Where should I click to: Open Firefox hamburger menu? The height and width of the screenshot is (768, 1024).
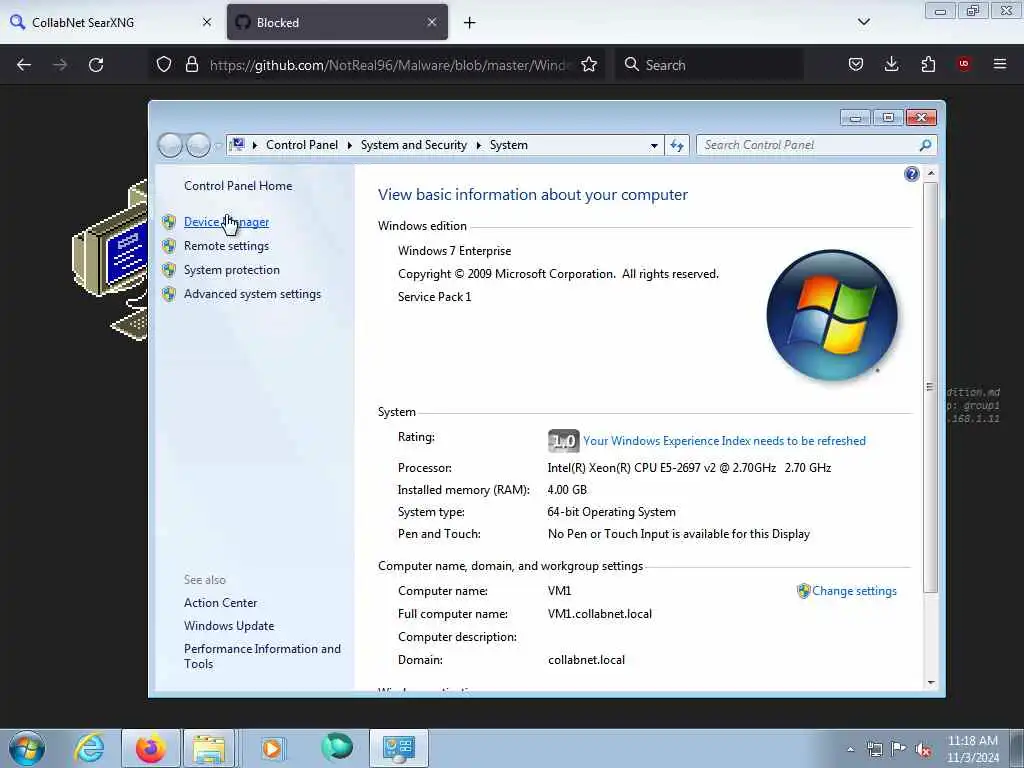(x=1000, y=65)
